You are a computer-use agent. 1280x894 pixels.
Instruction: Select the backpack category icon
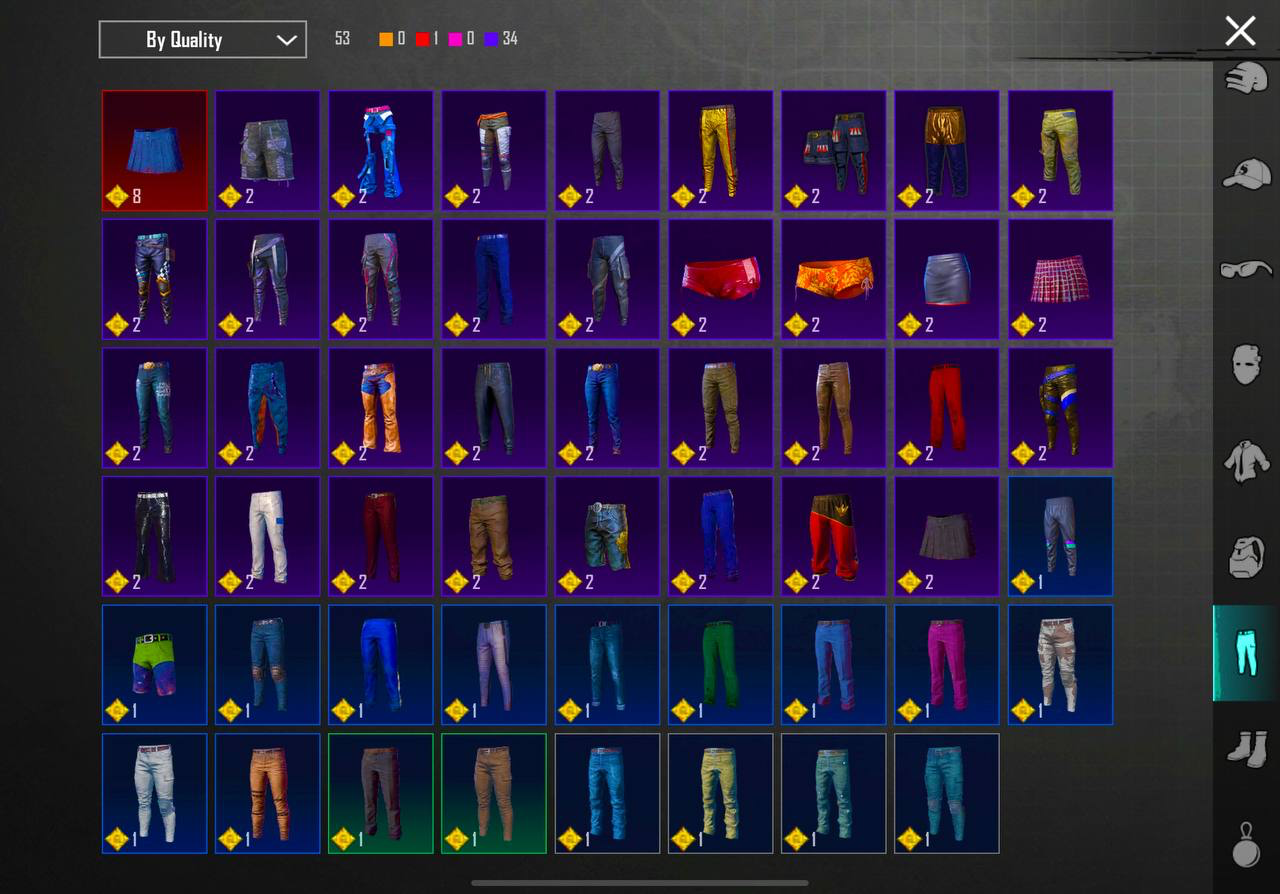[1245, 555]
